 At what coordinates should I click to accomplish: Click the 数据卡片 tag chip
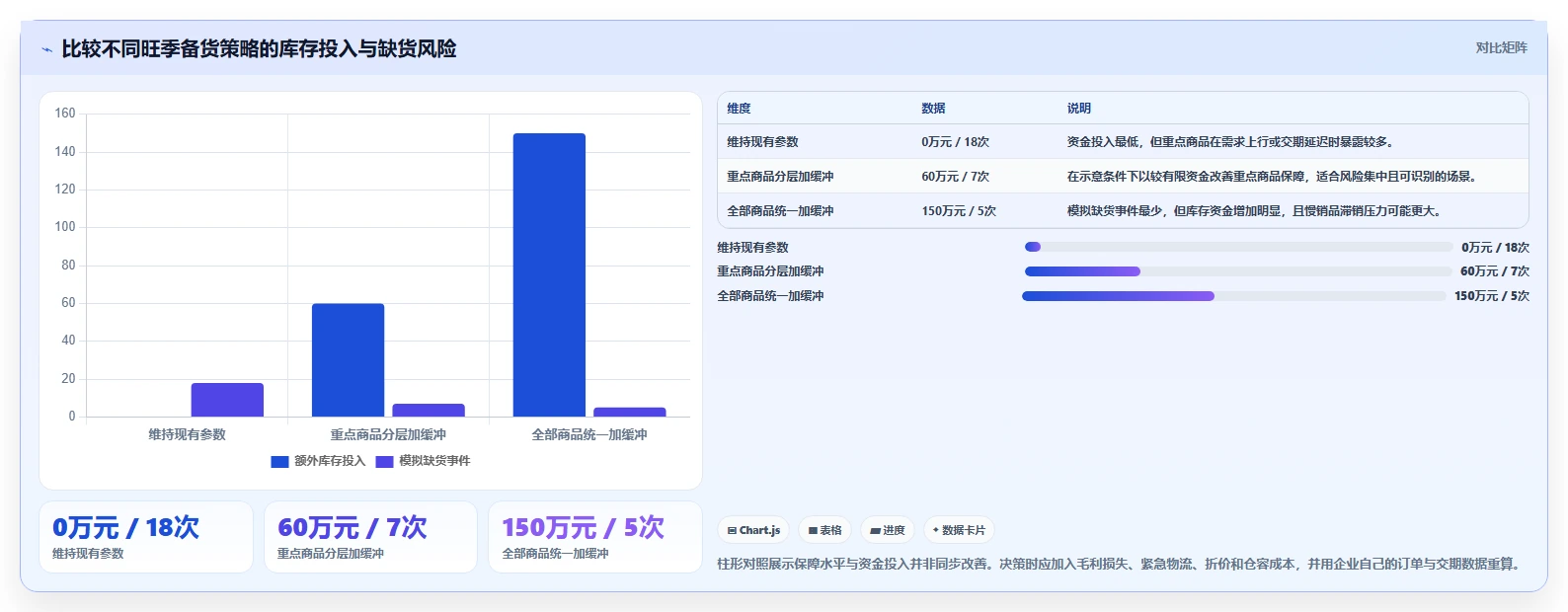(x=959, y=530)
